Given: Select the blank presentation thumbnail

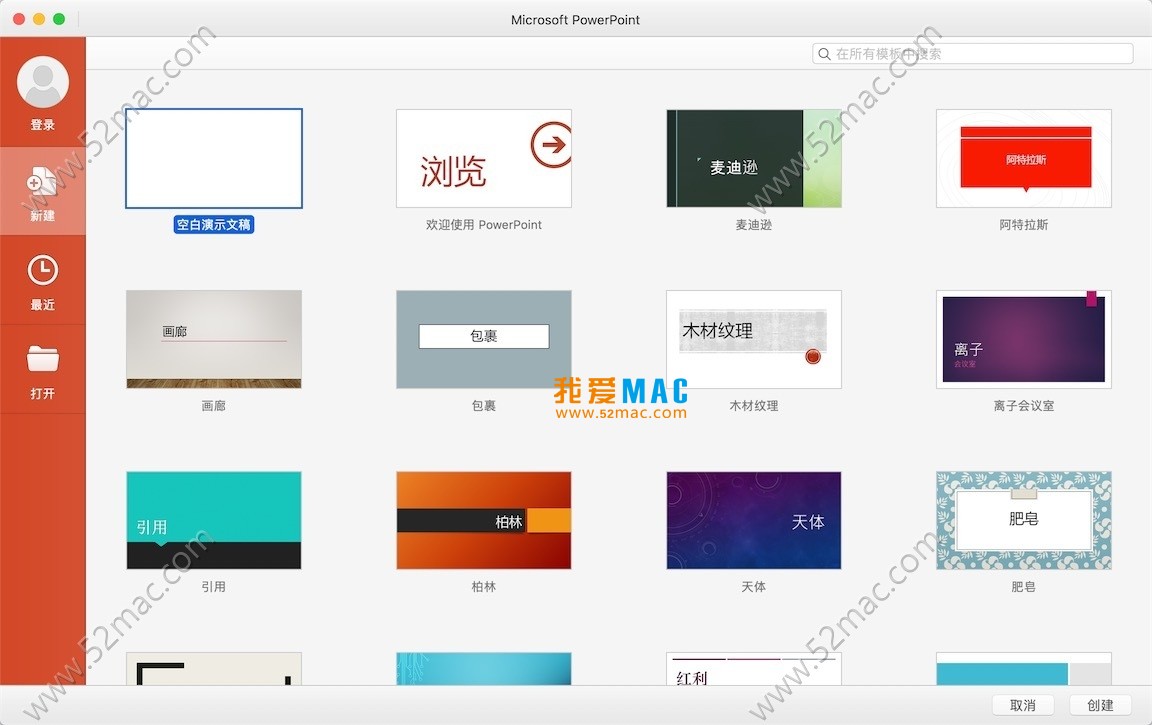Looking at the screenshot, I should point(214,159).
